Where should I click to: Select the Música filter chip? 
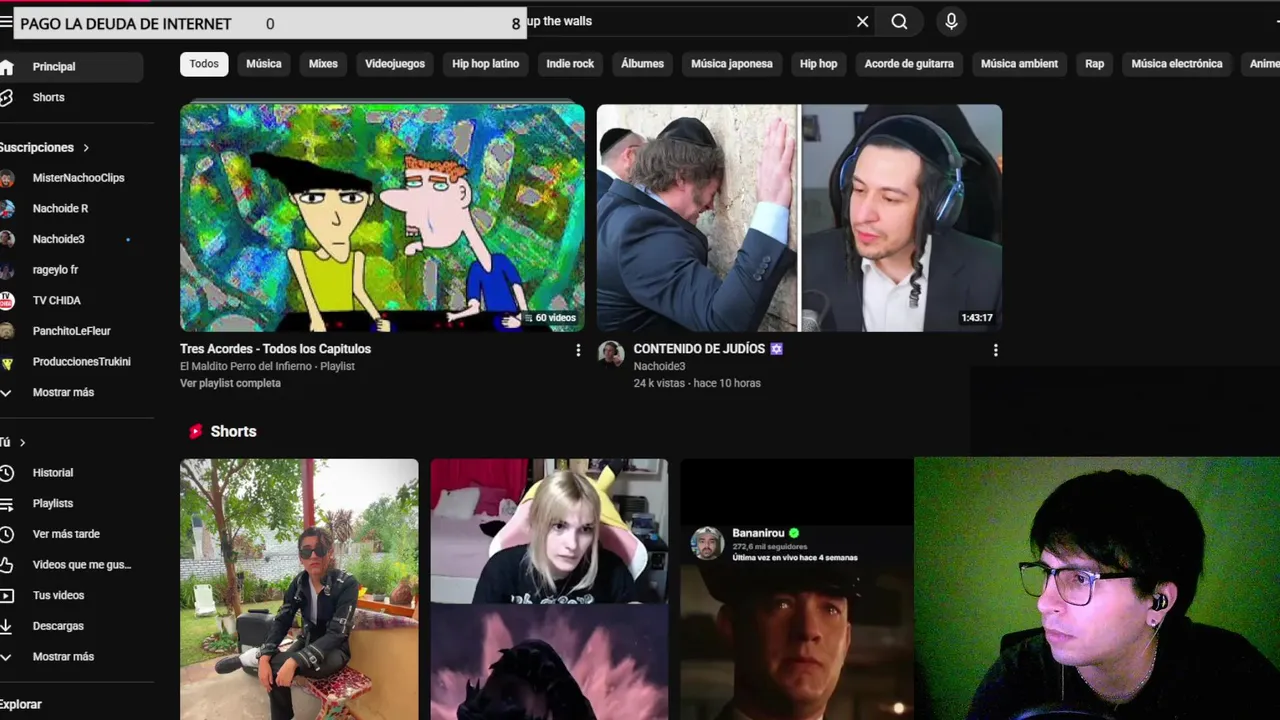(264, 64)
